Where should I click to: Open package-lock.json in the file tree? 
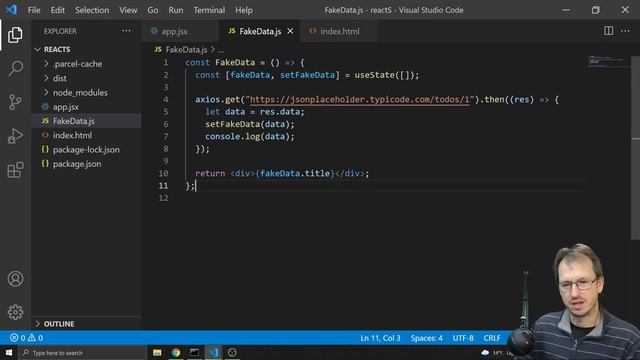[x=87, y=150]
